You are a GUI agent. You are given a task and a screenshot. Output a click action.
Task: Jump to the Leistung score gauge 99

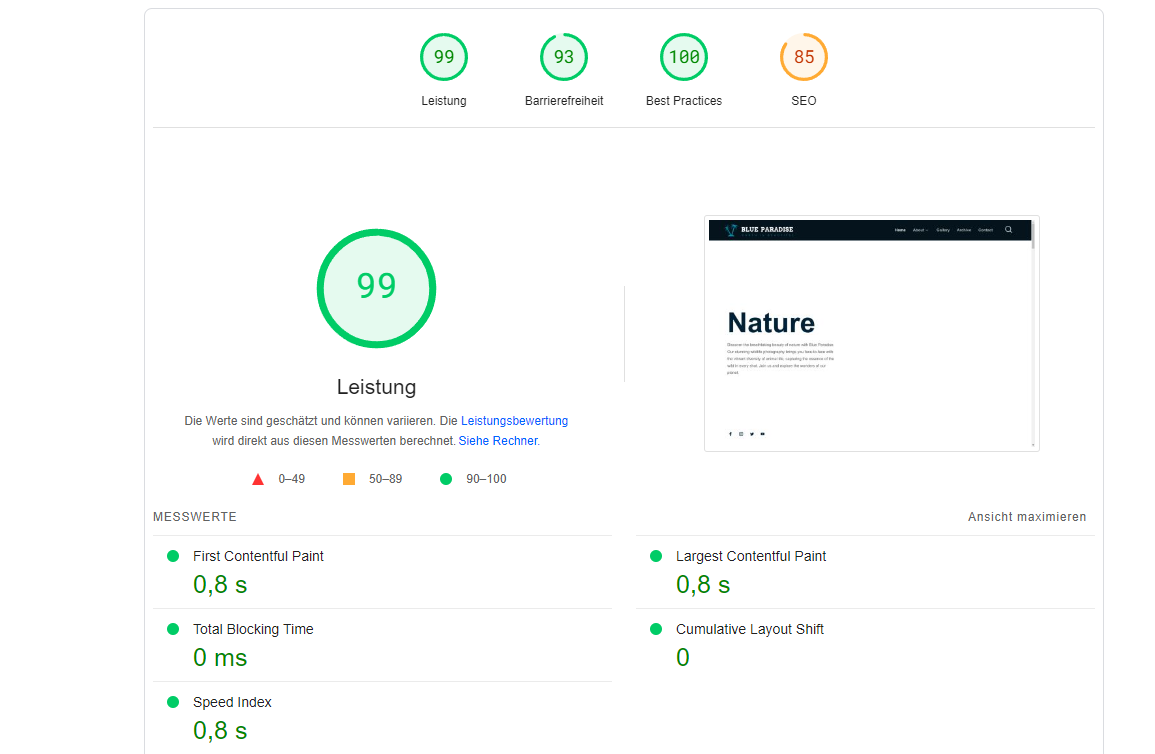click(443, 57)
